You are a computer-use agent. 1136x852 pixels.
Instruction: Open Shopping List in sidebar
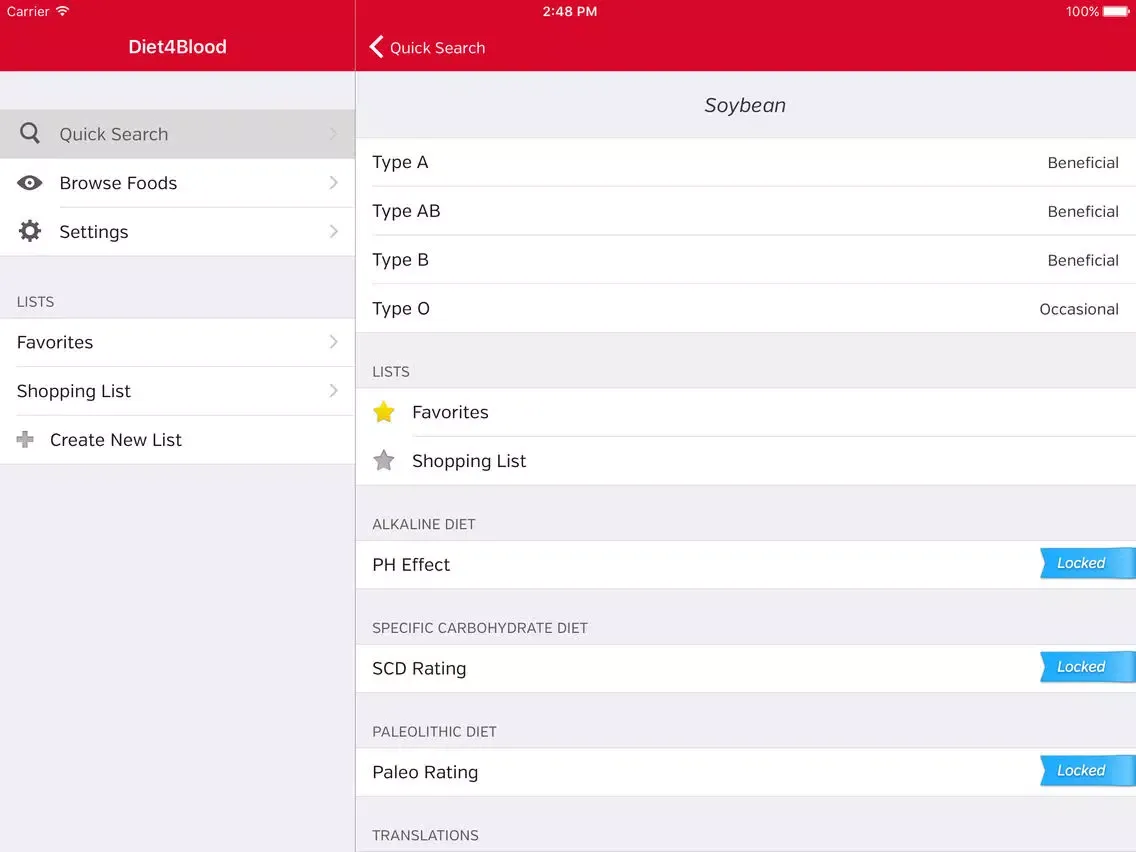178,390
